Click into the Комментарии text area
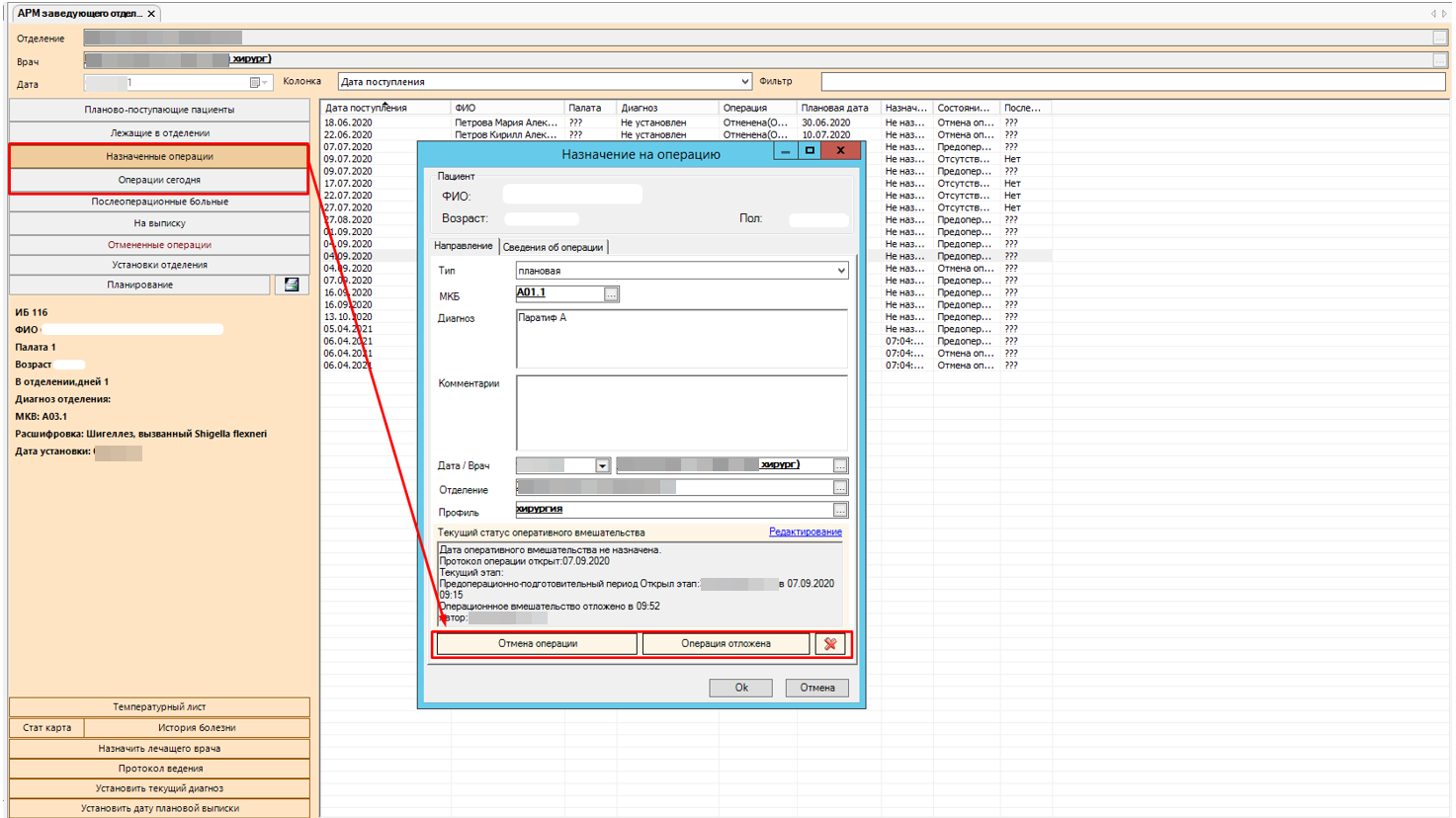This screenshot has width=1456, height=818. [x=681, y=412]
